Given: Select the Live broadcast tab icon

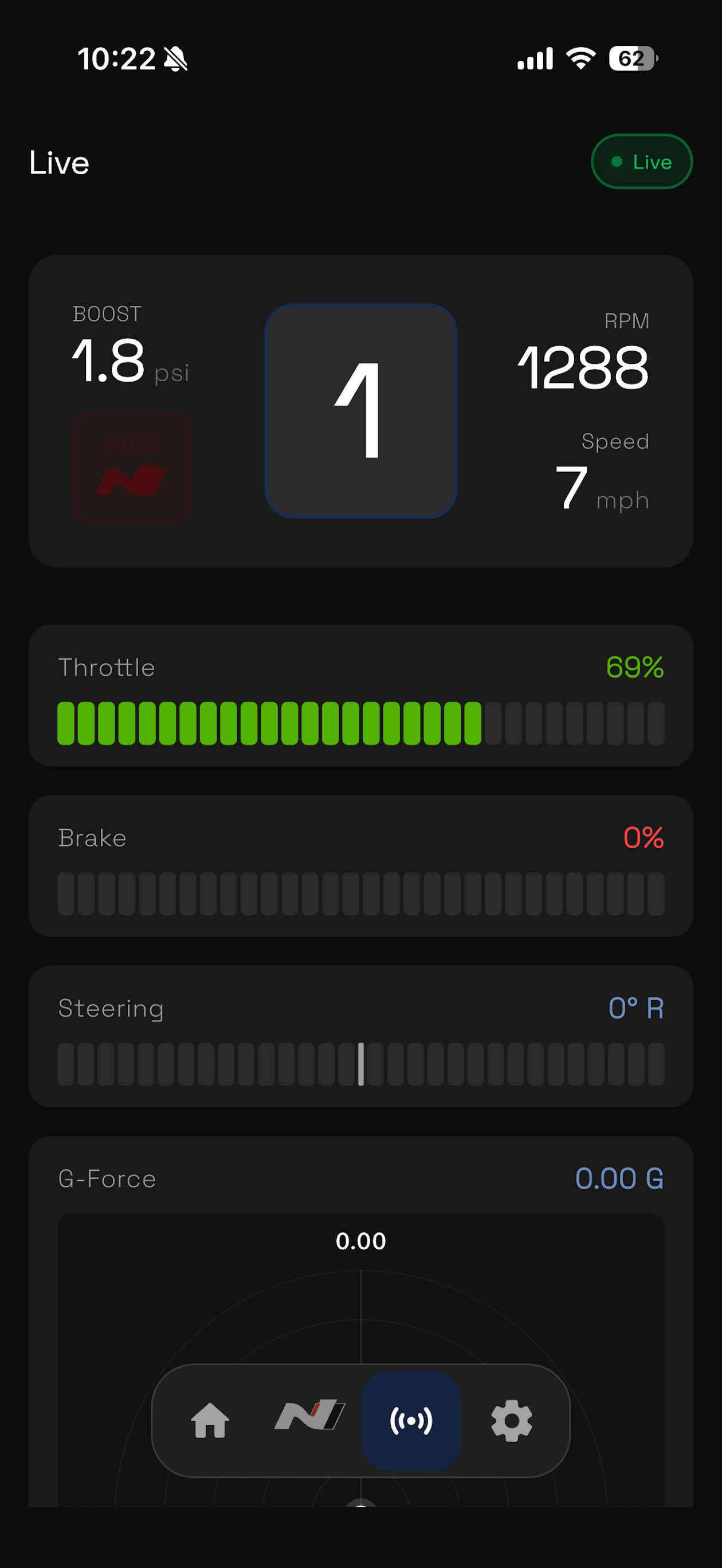Looking at the screenshot, I should (411, 1421).
